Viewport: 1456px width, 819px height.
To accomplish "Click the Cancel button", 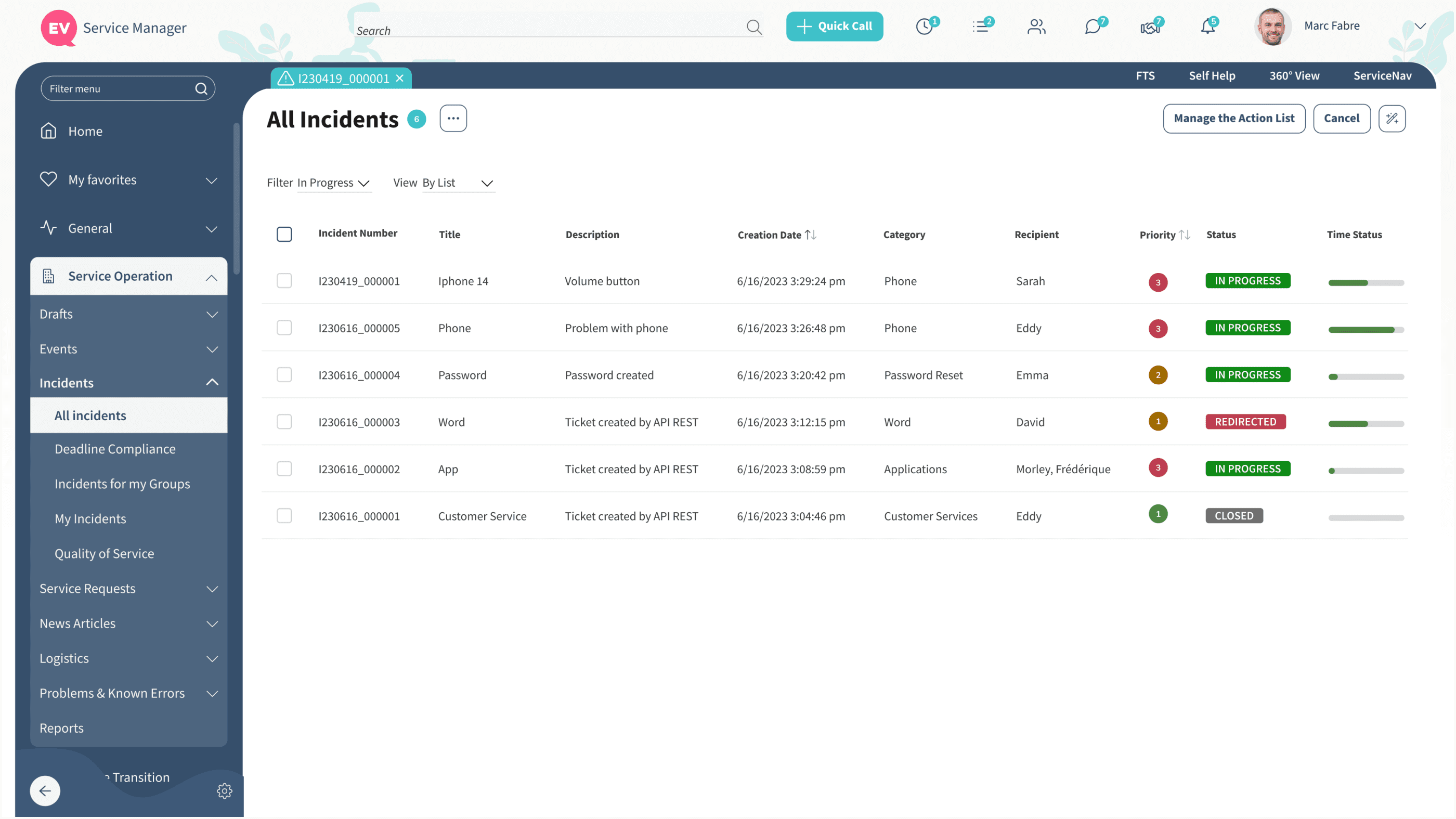I will pyautogui.click(x=1341, y=119).
